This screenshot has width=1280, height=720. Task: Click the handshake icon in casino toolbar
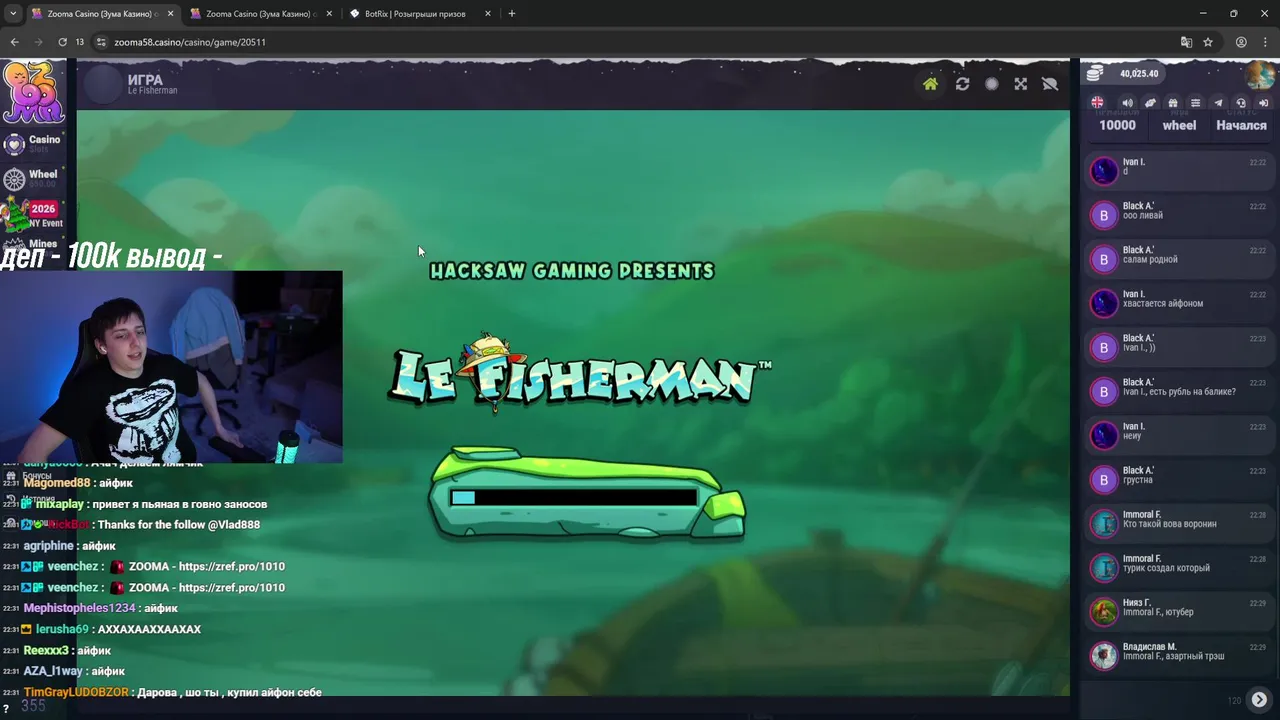tap(1150, 103)
